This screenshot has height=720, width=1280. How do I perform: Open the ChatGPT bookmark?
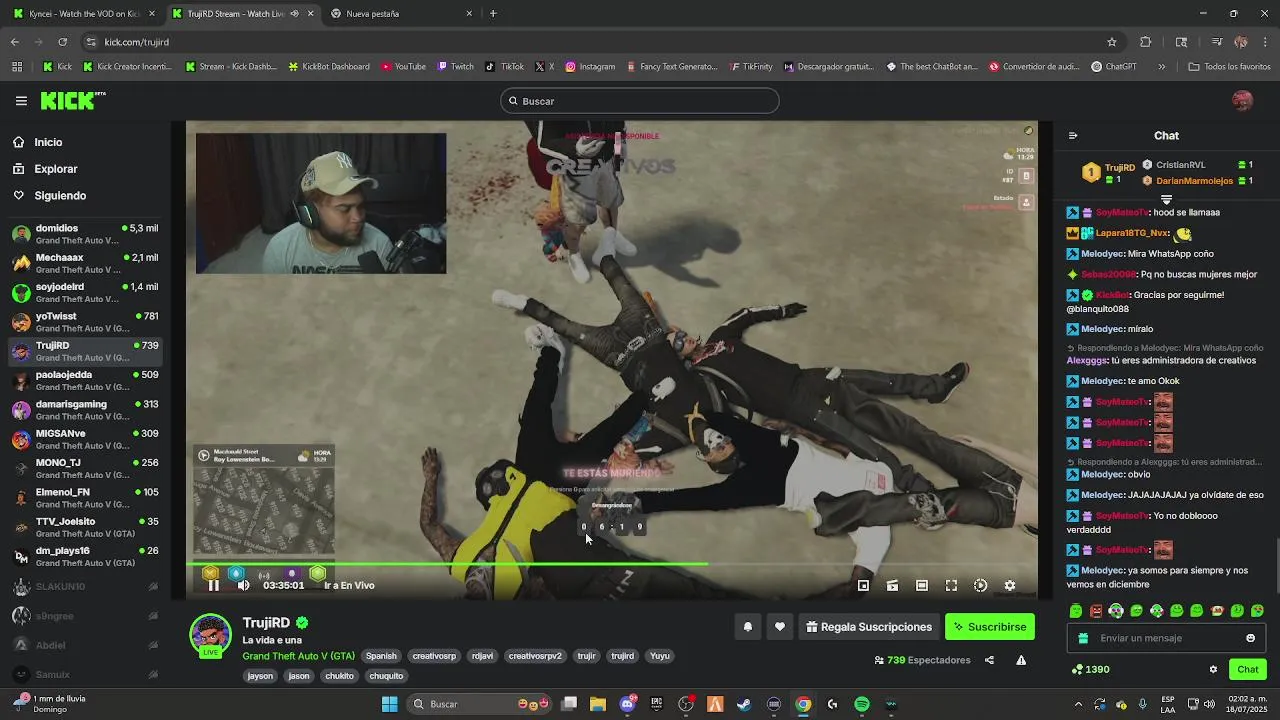pos(1113,67)
